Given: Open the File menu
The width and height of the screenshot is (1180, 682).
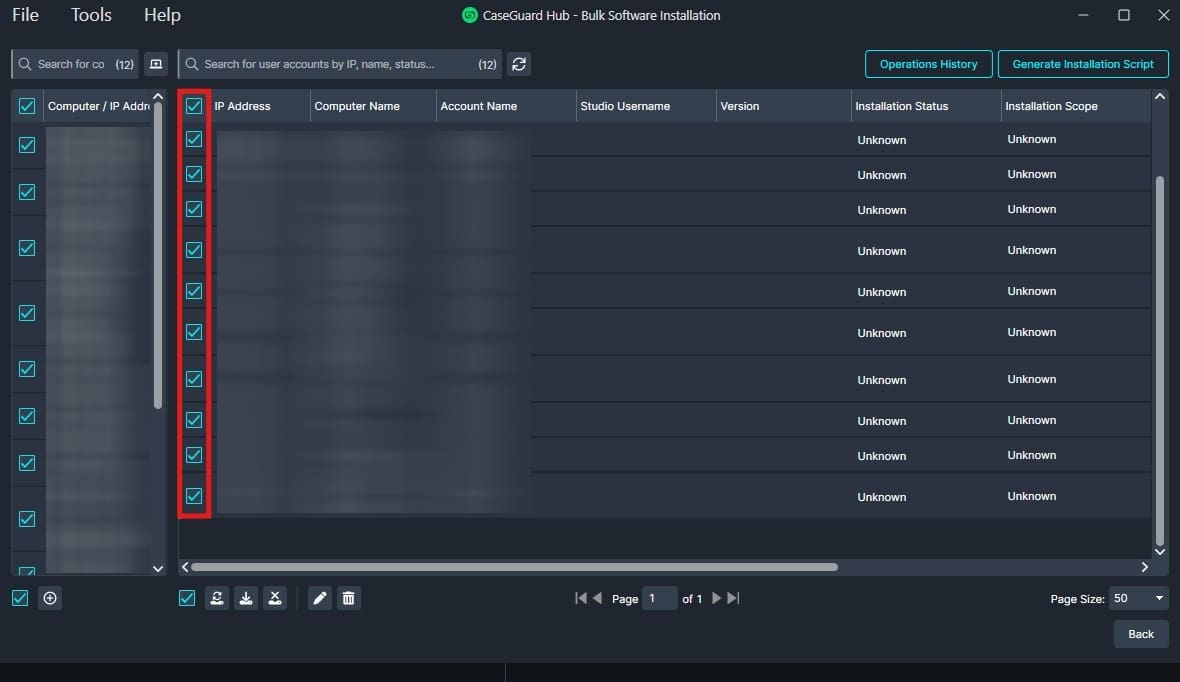Looking at the screenshot, I should pyautogui.click(x=25, y=15).
